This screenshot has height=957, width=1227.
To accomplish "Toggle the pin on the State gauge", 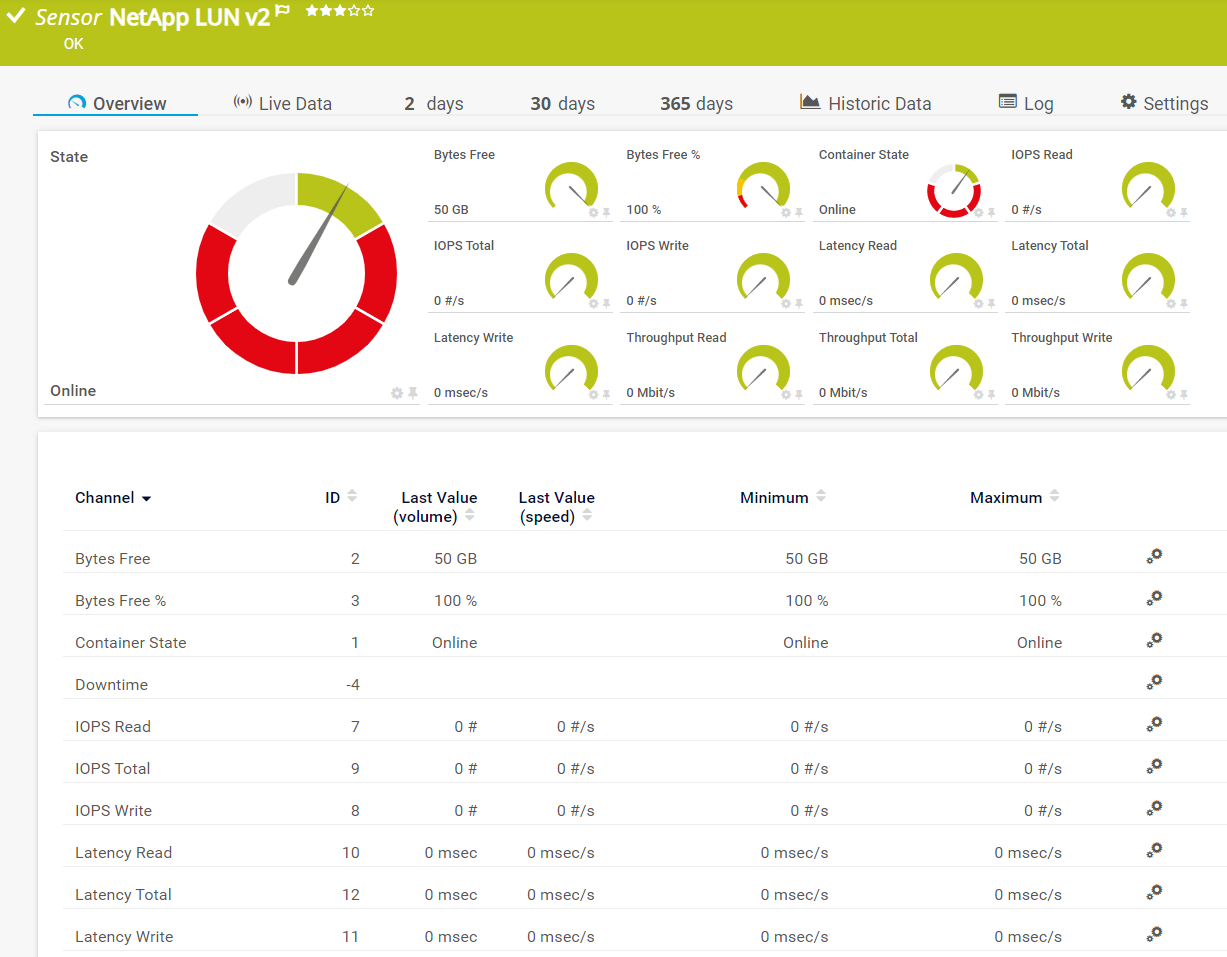I will [x=412, y=393].
